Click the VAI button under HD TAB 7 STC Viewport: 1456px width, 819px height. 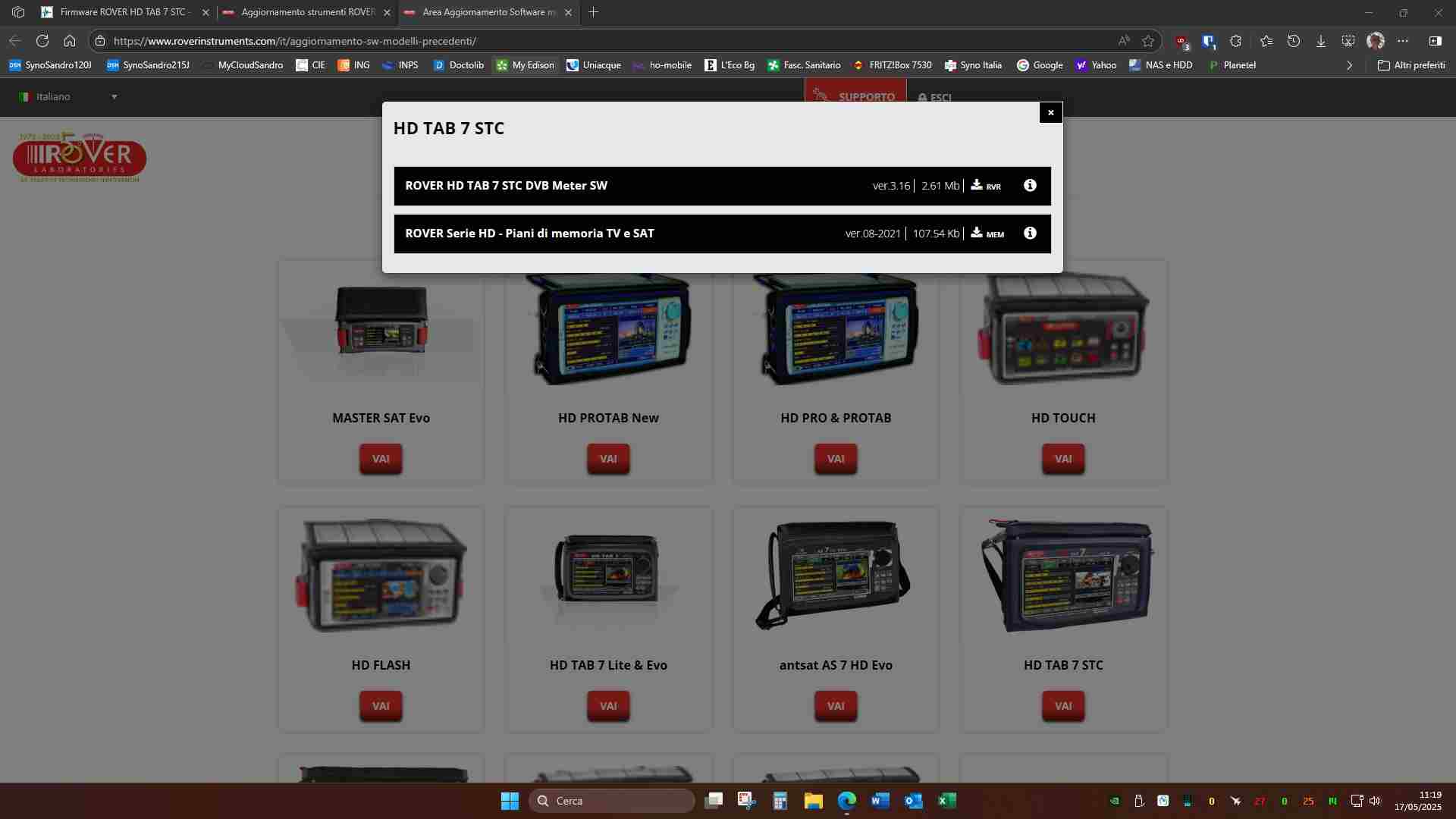click(x=1063, y=706)
